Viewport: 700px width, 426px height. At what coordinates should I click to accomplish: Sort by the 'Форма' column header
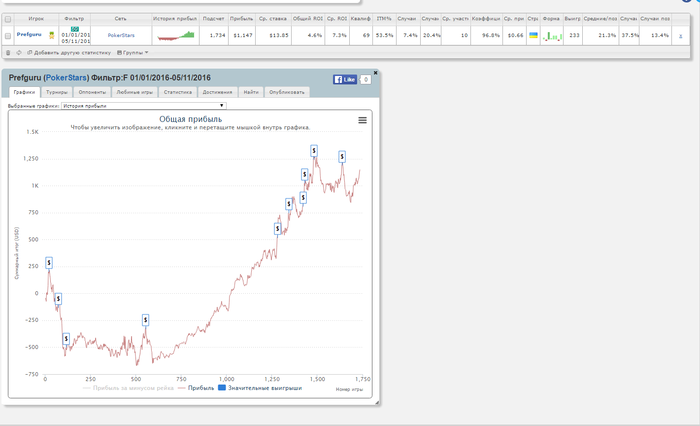coord(551,19)
